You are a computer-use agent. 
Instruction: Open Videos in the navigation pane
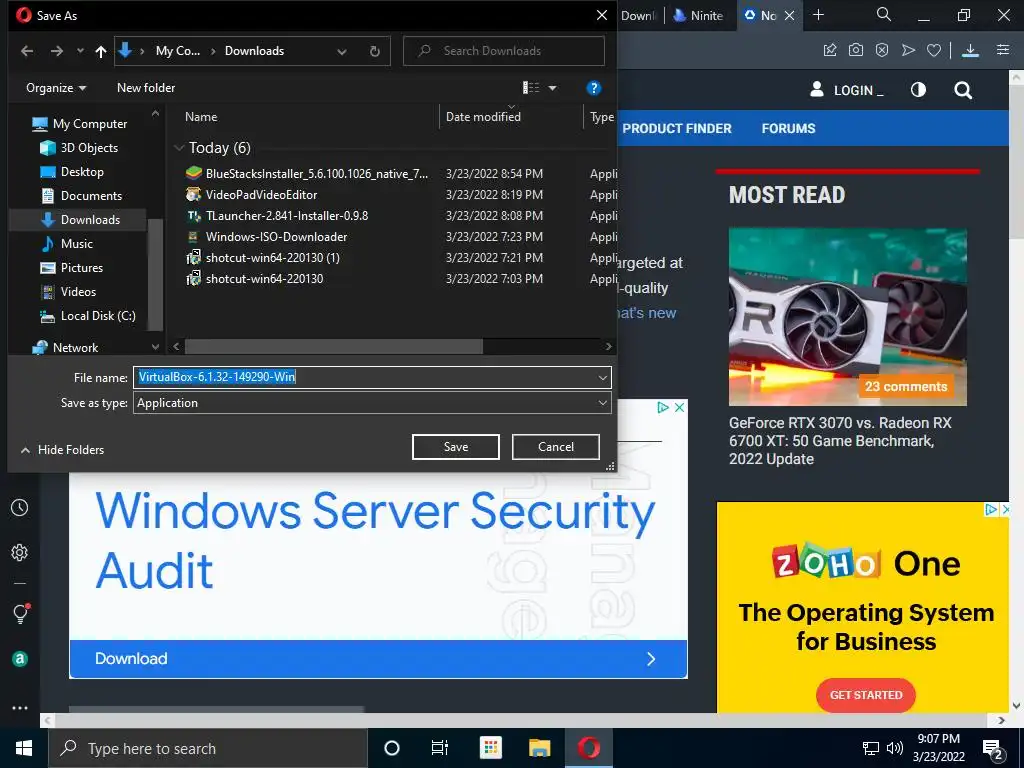[68, 292]
